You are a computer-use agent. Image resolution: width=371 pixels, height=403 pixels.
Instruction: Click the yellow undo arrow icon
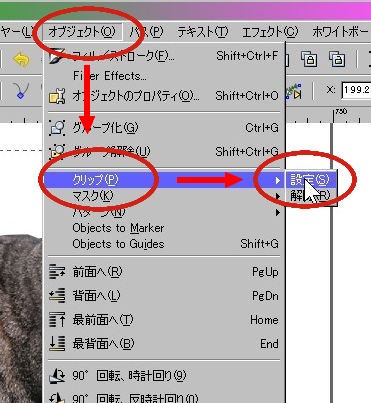click(x=21, y=60)
